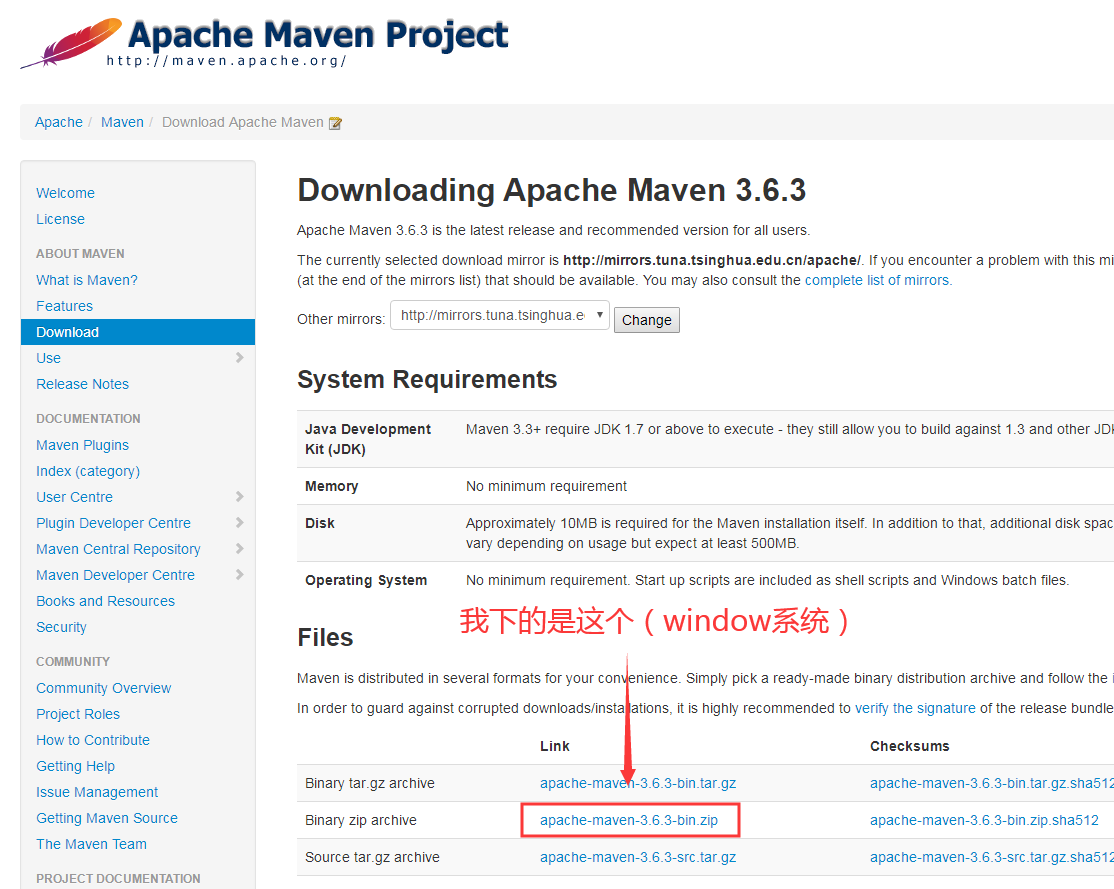Open the Features sidebar link
The width and height of the screenshot is (1114, 889).
coord(65,306)
